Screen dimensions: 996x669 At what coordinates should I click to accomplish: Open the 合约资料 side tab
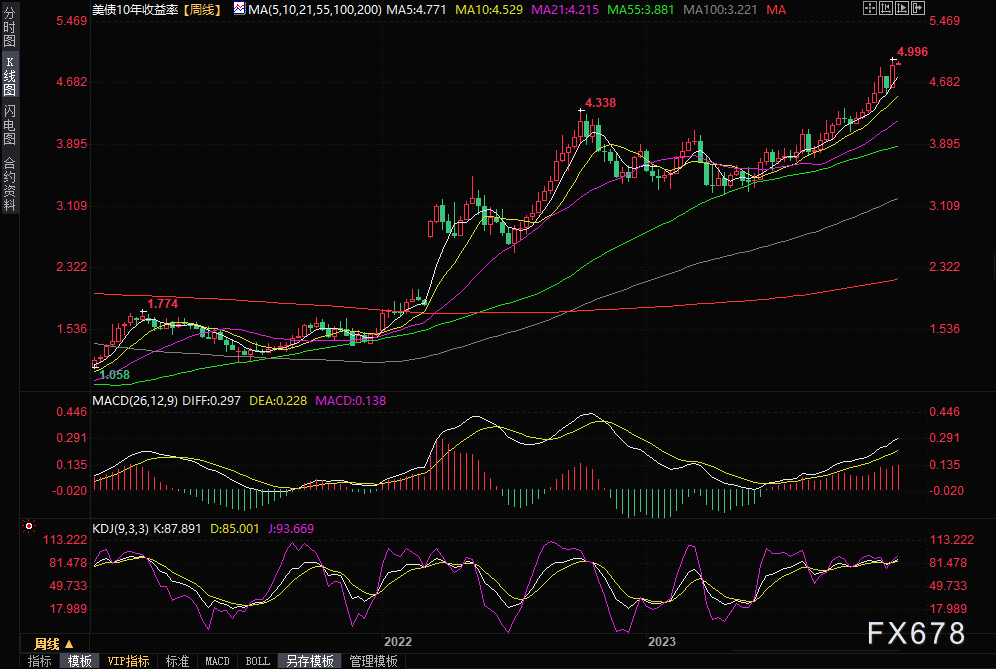click(9, 184)
